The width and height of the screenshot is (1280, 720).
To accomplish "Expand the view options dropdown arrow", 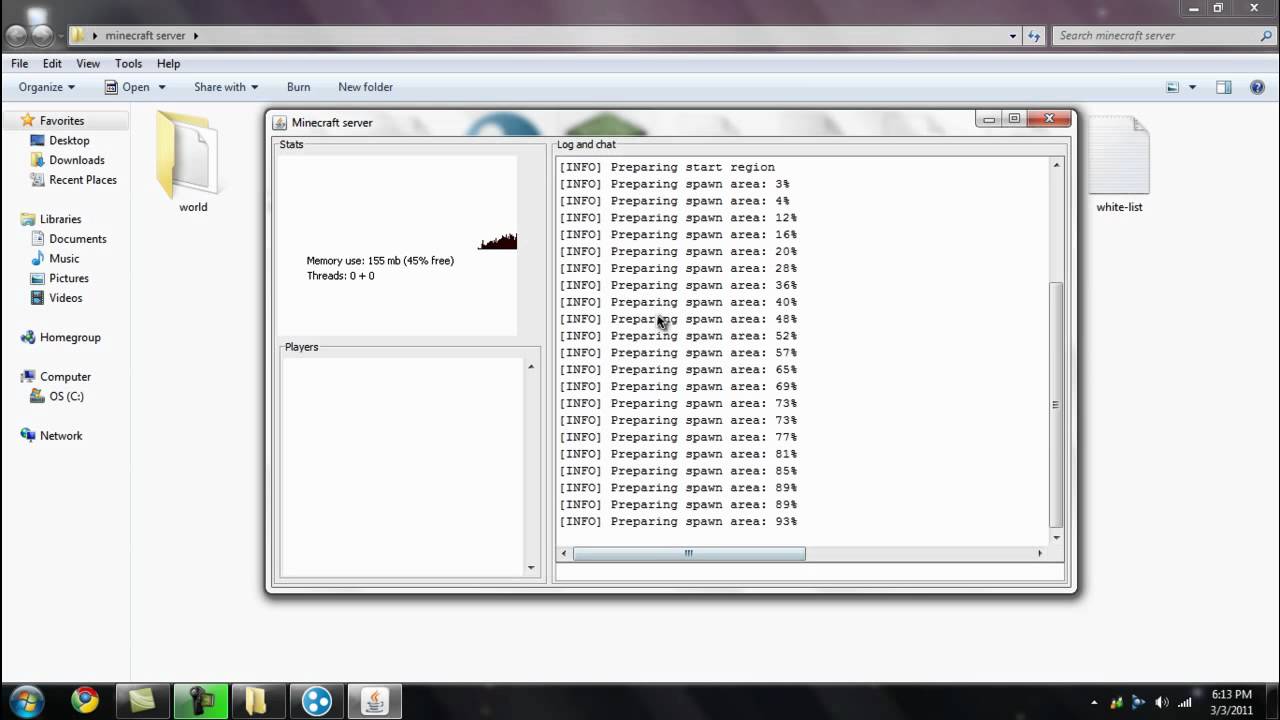I will coord(1192,87).
